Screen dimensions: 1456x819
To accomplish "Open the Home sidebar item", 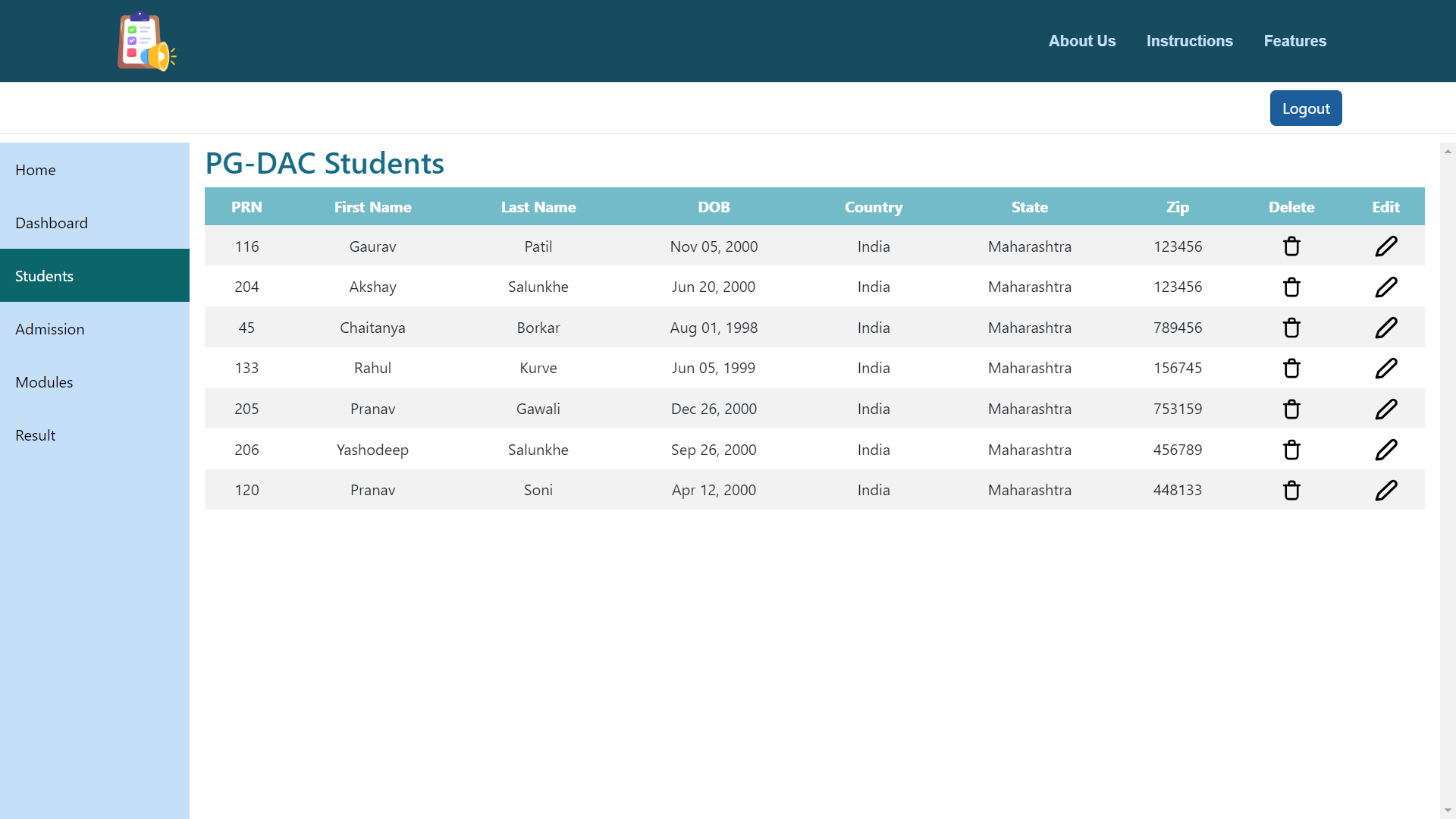I will 95,170.
